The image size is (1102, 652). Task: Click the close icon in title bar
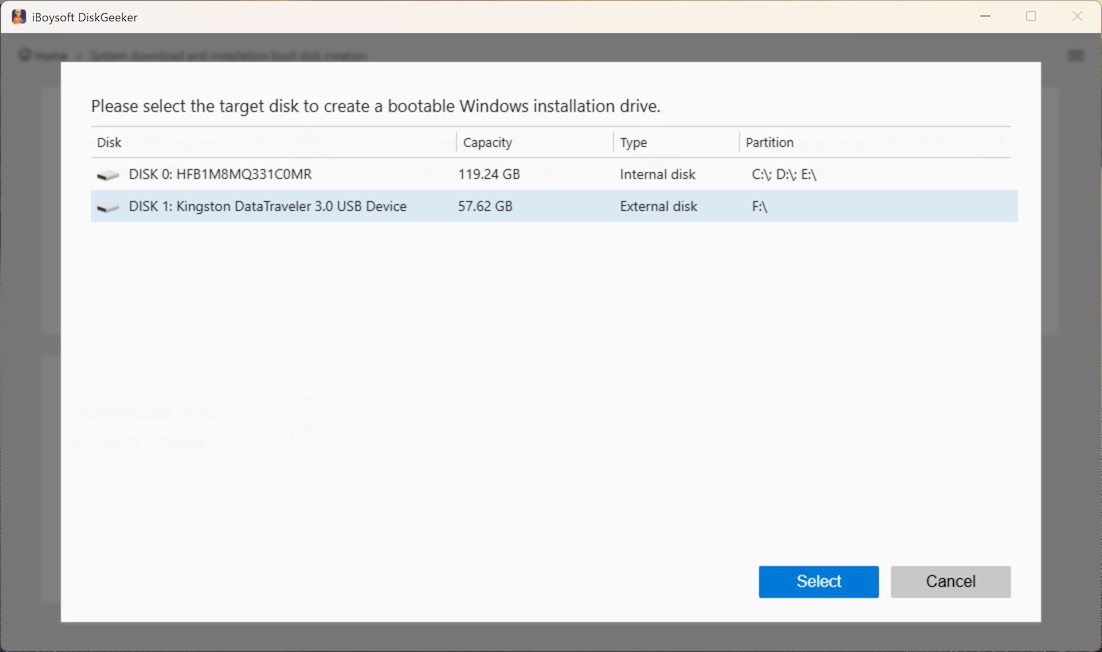[x=1077, y=16]
